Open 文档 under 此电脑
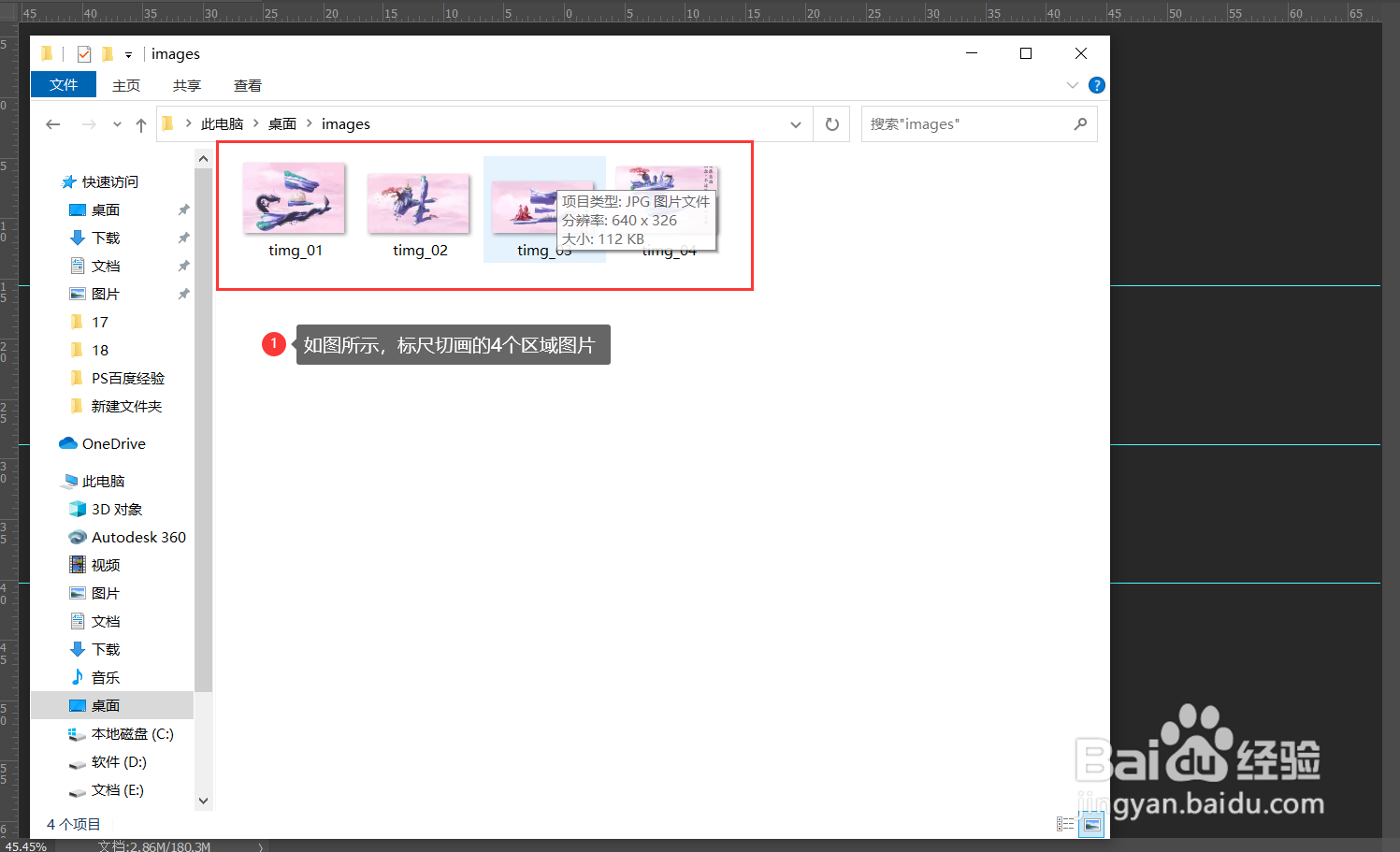Viewport: 1400px width, 852px height. coord(106,622)
